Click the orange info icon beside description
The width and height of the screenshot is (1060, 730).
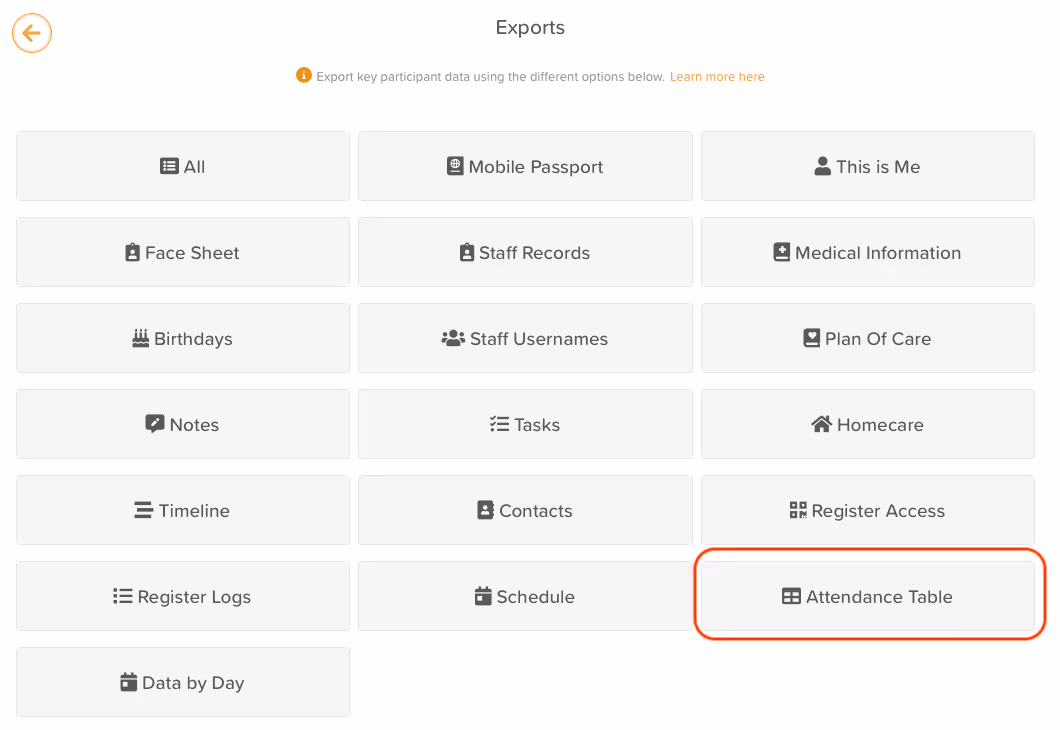(304, 75)
